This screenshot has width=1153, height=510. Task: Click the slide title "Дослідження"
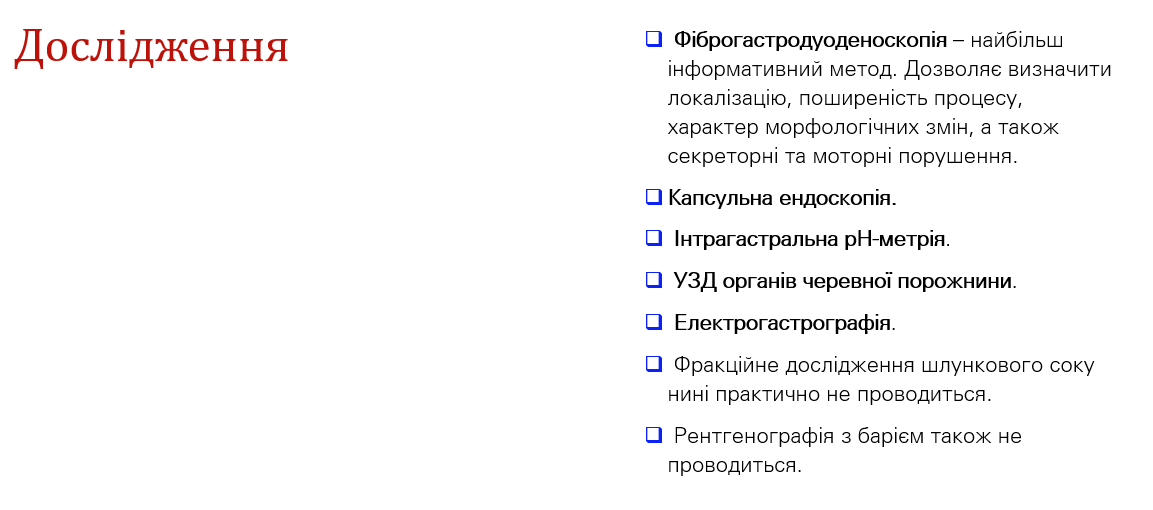click(x=151, y=47)
